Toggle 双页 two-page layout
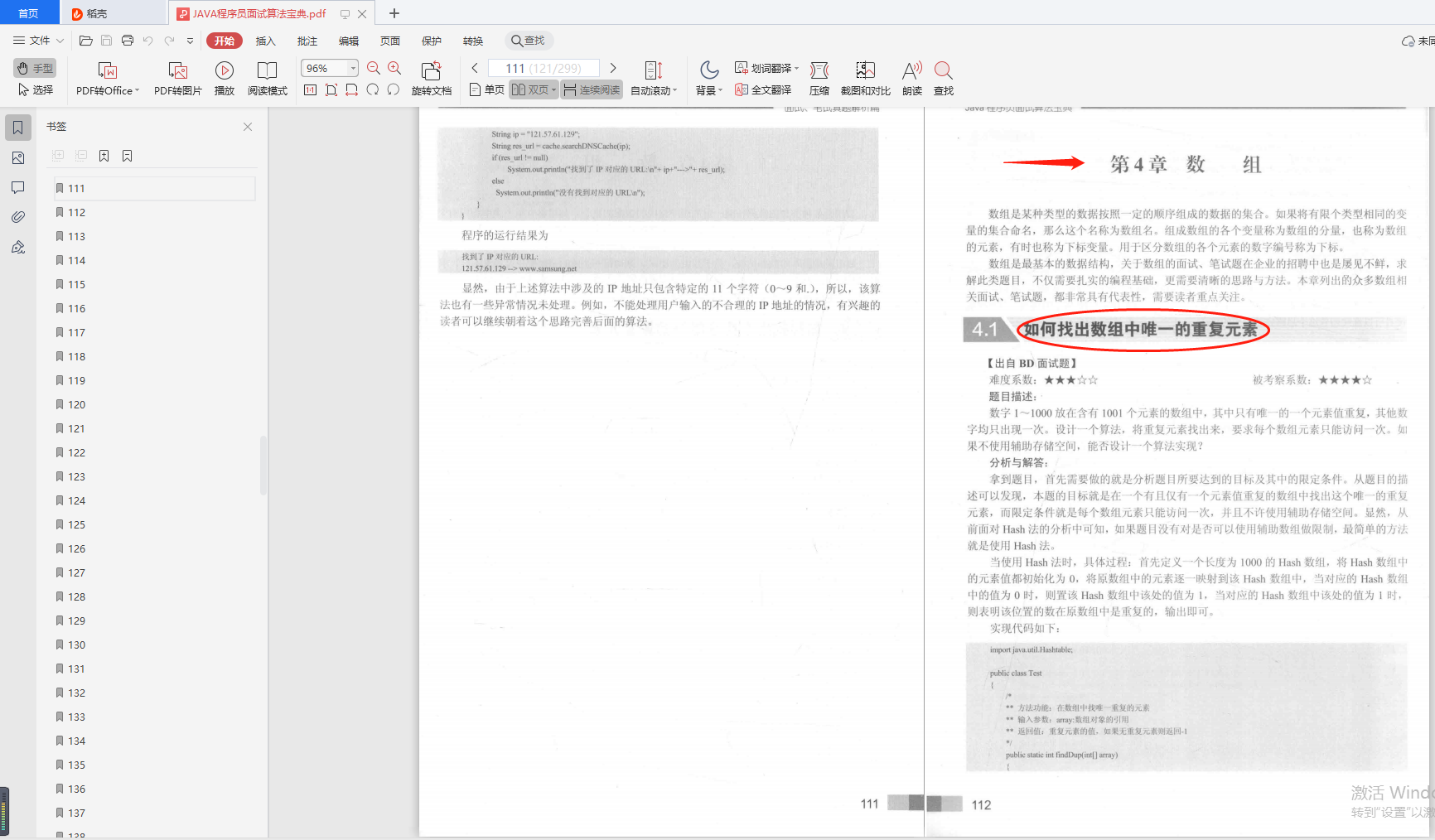Screen dimensions: 1435x840 (x=533, y=89)
